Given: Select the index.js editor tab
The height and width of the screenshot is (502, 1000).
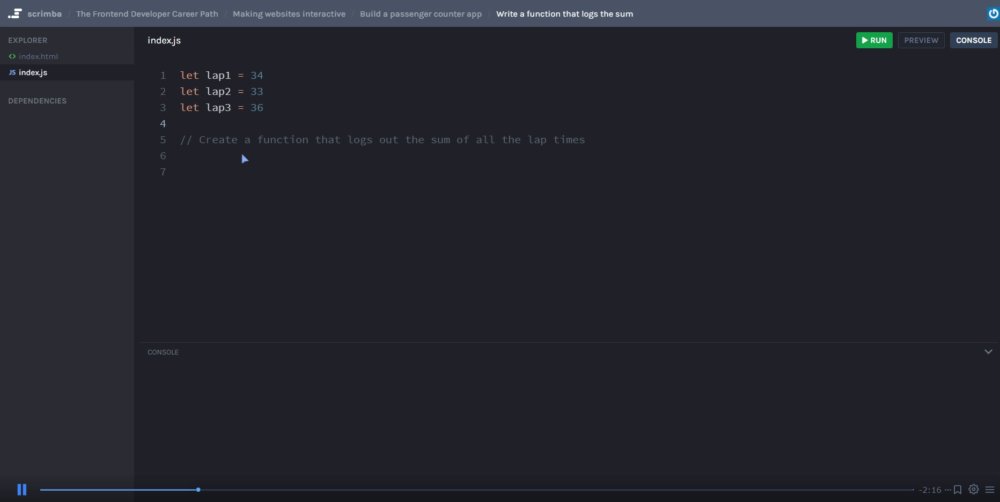Looking at the screenshot, I should coord(164,40).
